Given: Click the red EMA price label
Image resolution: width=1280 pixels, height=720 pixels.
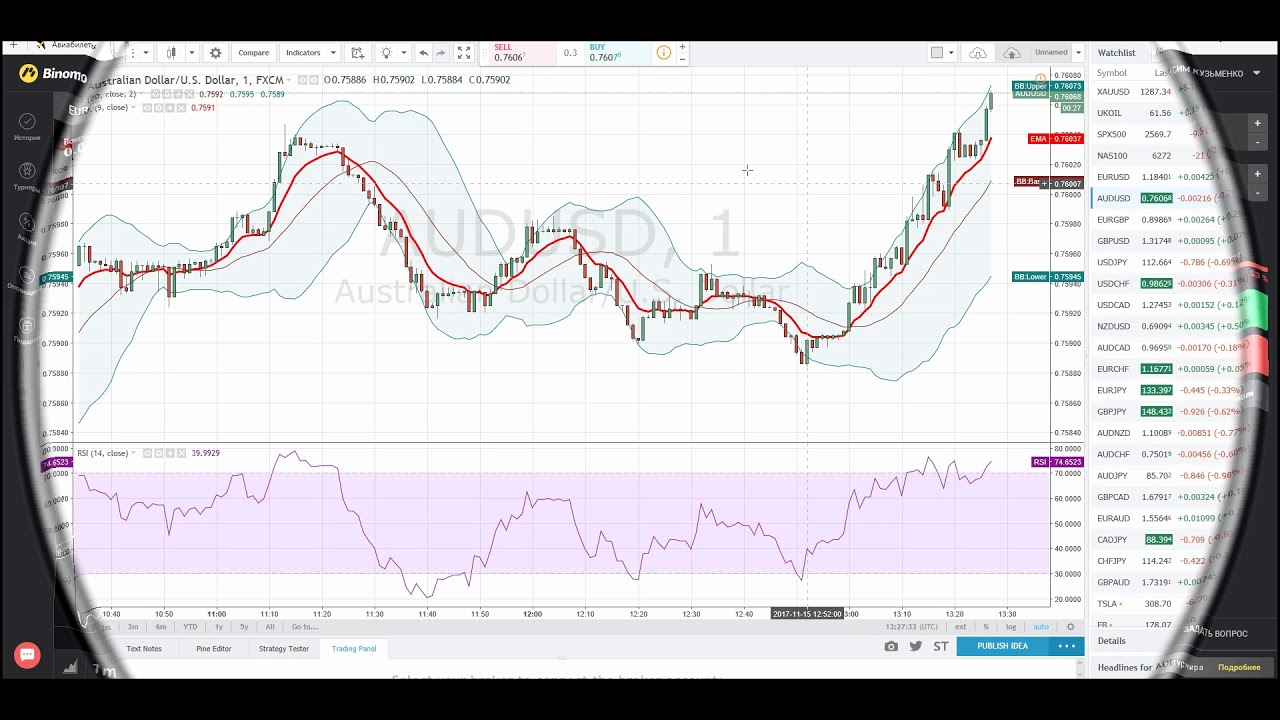Looking at the screenshot, I should pyautogui.click(x=1055, y=139).
